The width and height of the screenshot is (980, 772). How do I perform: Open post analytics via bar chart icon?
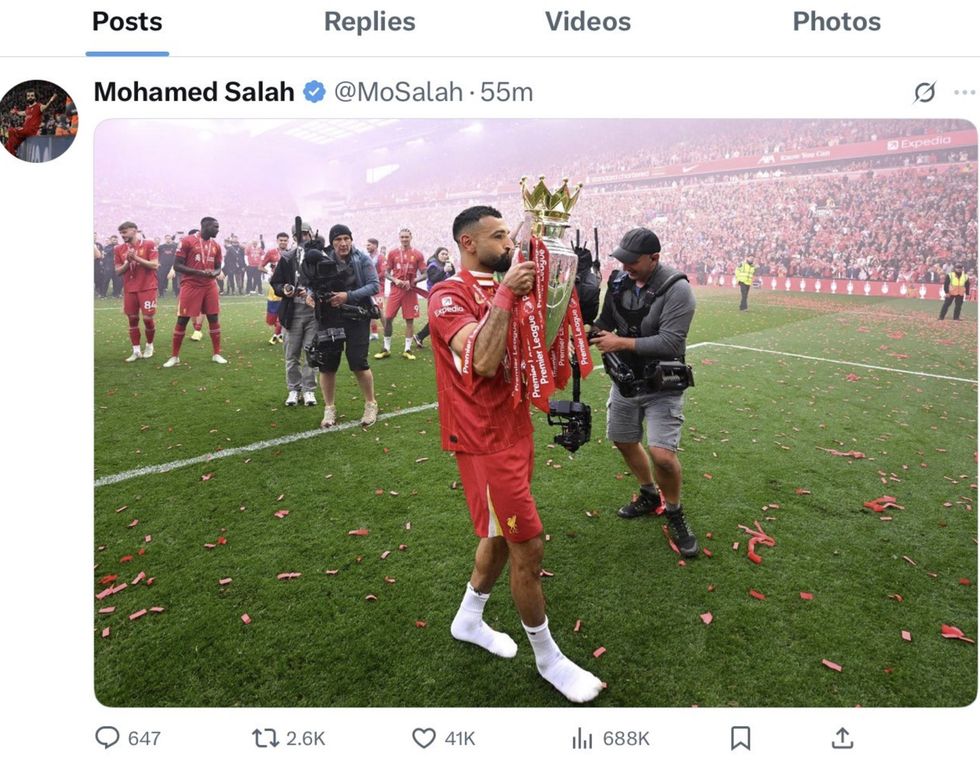[x=581, y=737]
